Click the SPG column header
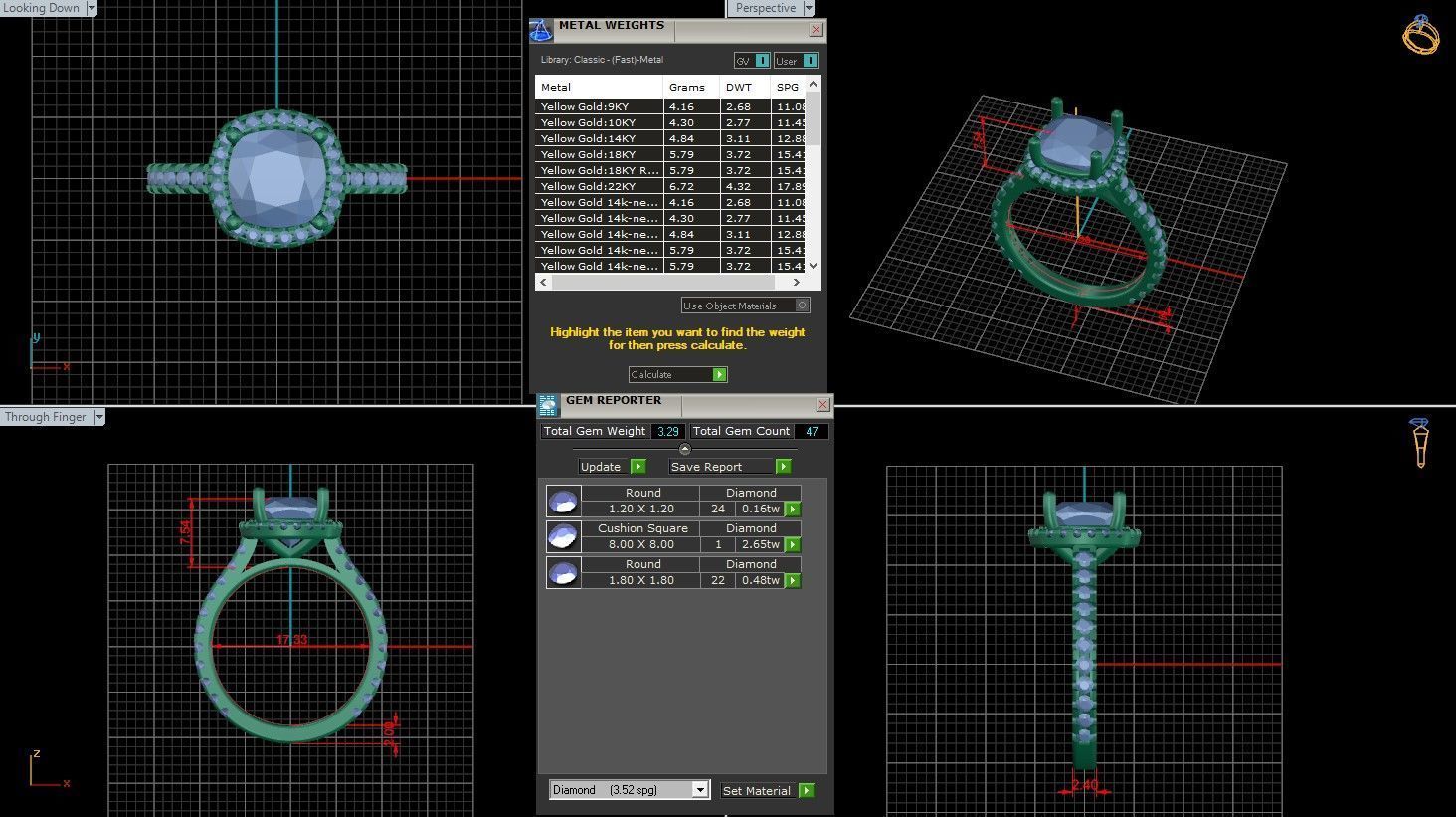Image resolution: width=1456 pixels, height=817 pixels. tap(788, 87)
